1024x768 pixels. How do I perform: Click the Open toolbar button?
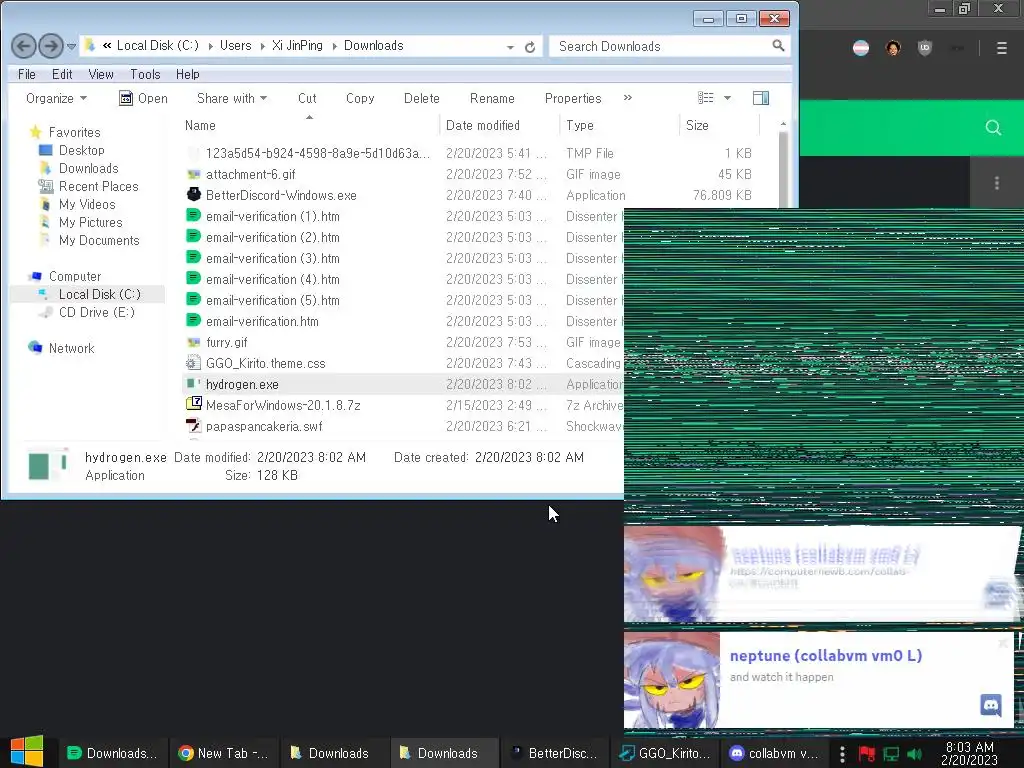(144, 99)
